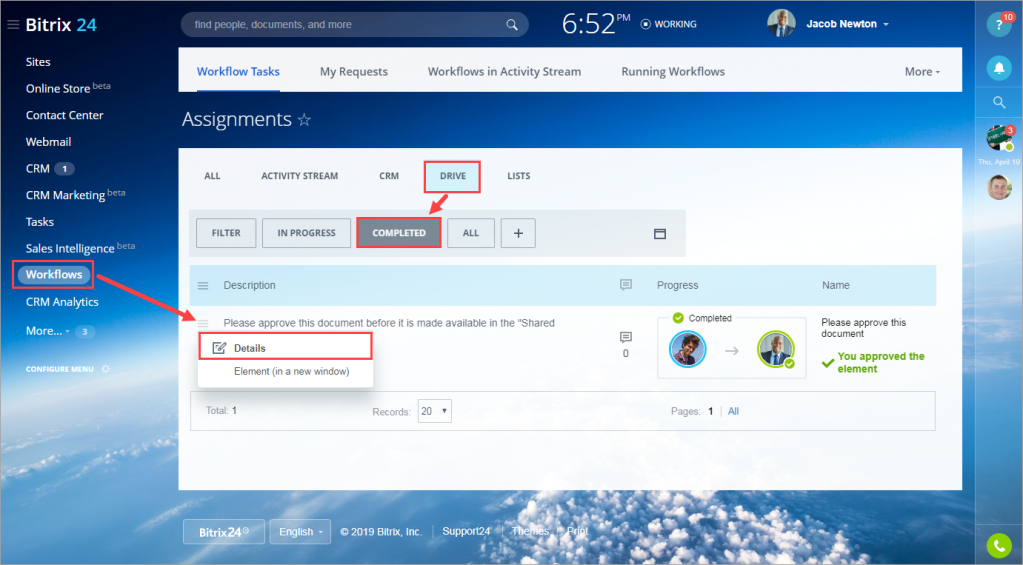Screen dimensions: 1023x565
Task: Select the CRM category tab
Action: coord(389,176)
